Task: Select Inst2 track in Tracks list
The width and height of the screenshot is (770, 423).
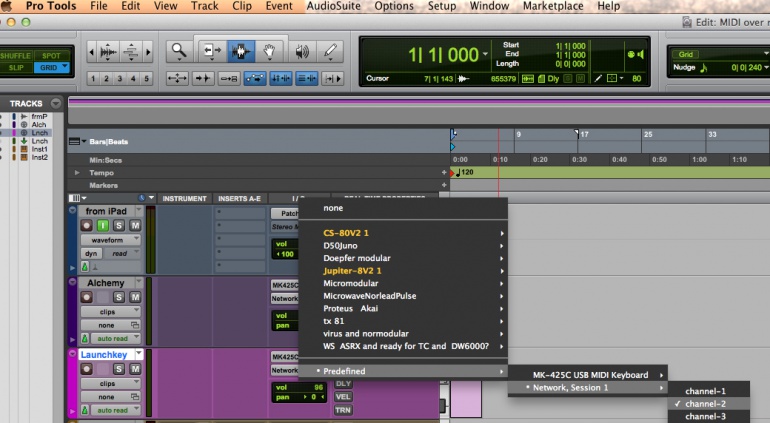Action: (x=39, y=157)
